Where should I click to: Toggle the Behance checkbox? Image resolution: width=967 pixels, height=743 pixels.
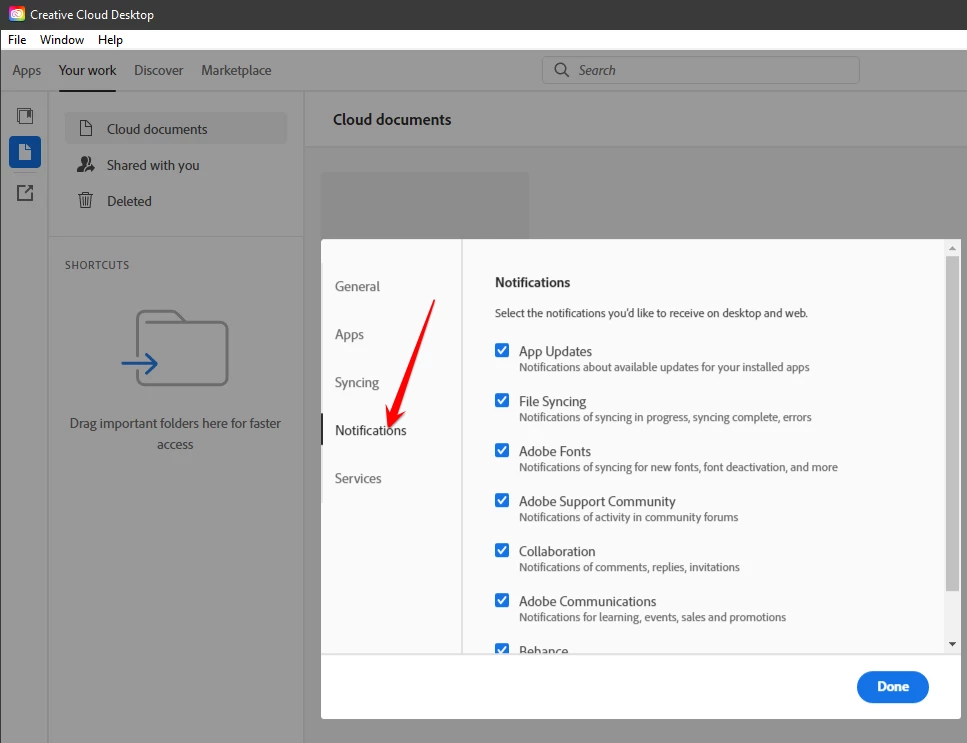[x=502, y=649]
